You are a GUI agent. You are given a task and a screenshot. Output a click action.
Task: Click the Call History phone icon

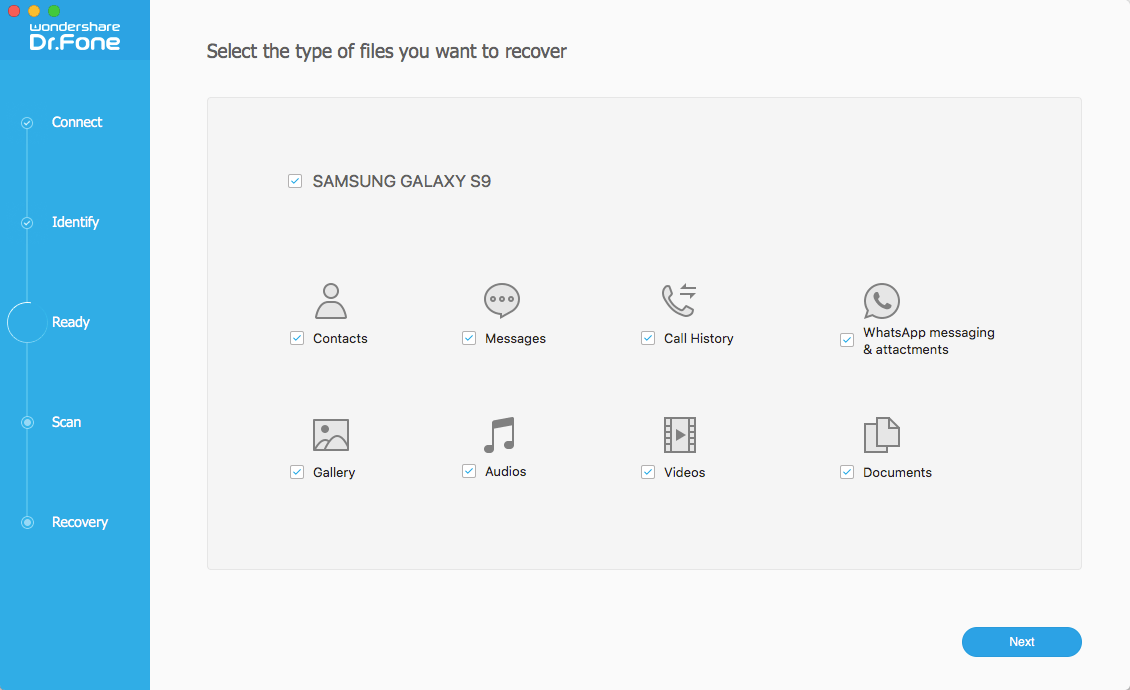679,299
